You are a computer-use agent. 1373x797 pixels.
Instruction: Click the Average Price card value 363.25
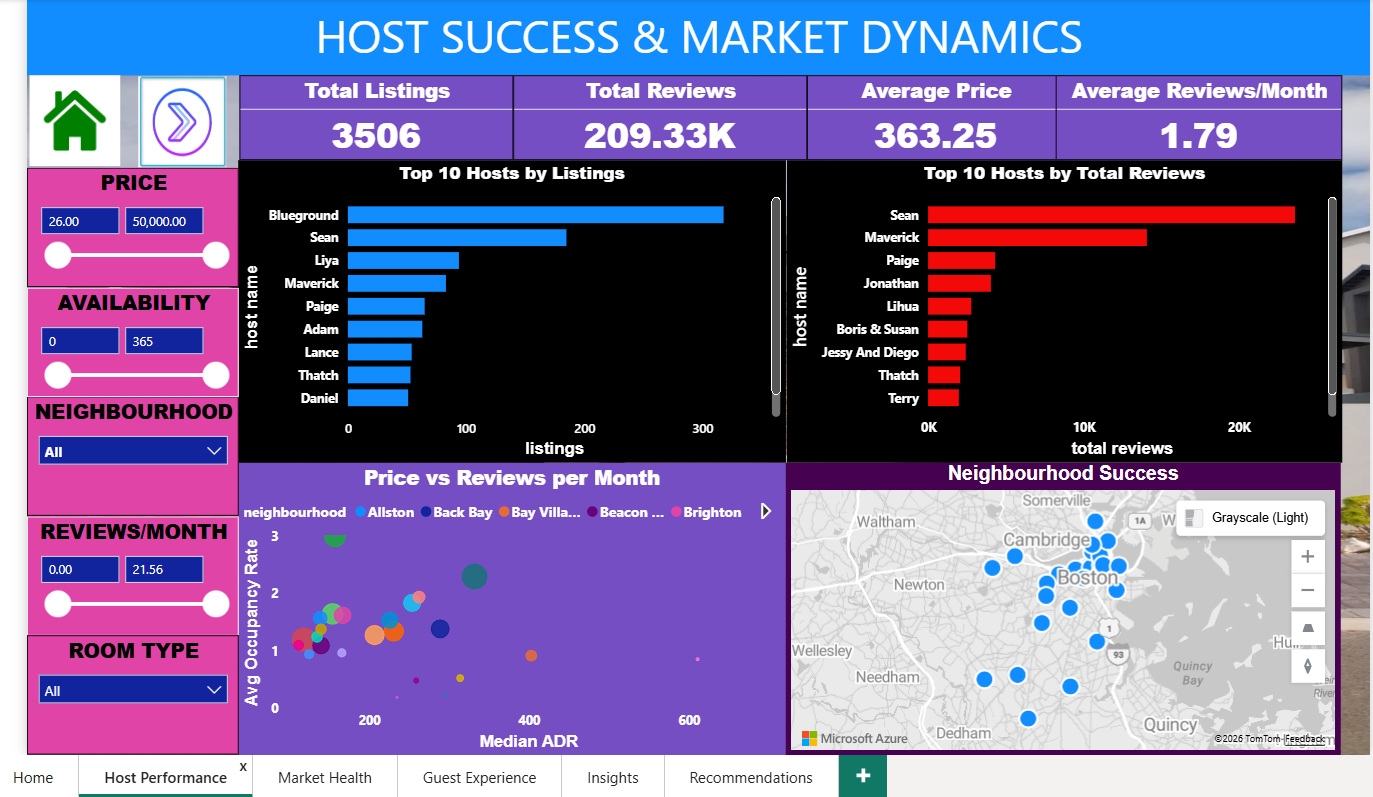tap(935, 136)
